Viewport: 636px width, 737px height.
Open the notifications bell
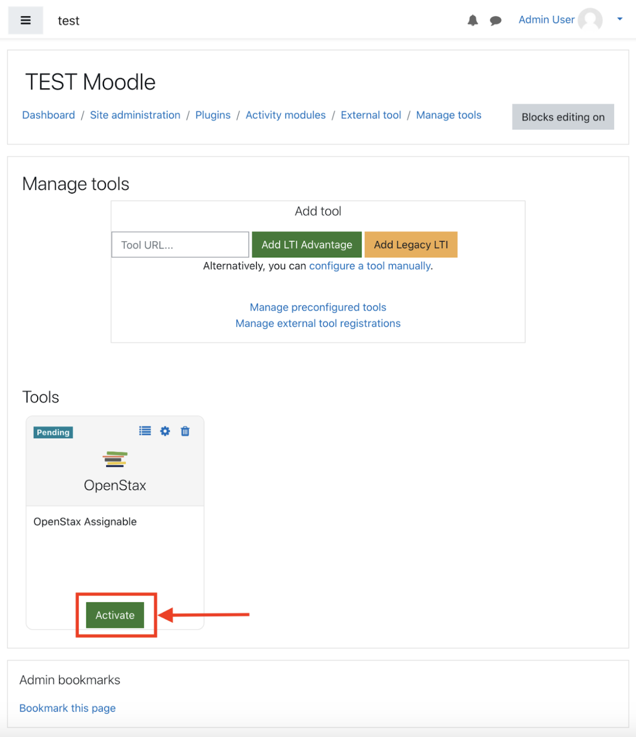coord(473,20)
